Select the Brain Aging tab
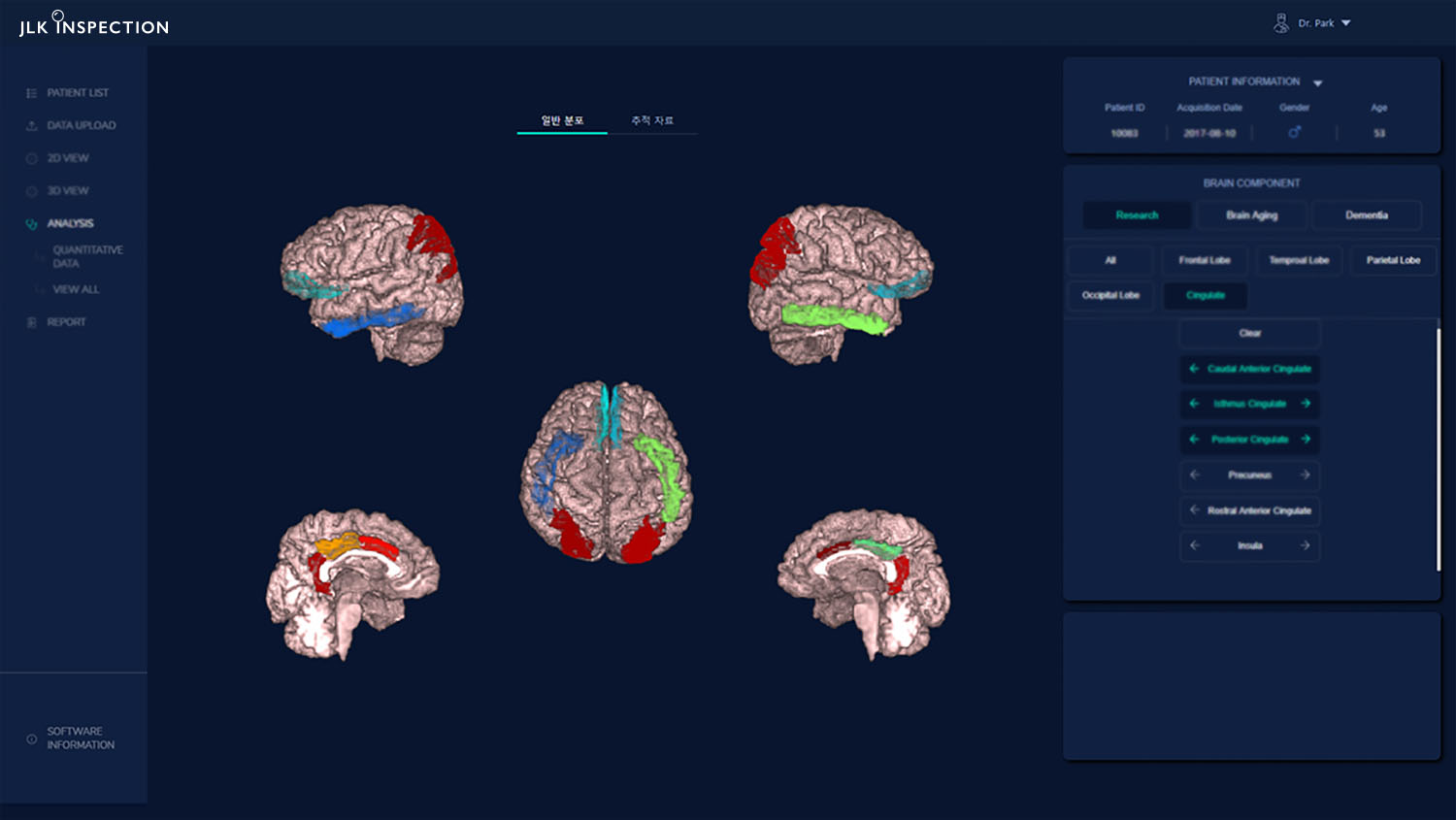This screenshot has width=1456, height=820. pyautogui.click(x=1251, y=215)
